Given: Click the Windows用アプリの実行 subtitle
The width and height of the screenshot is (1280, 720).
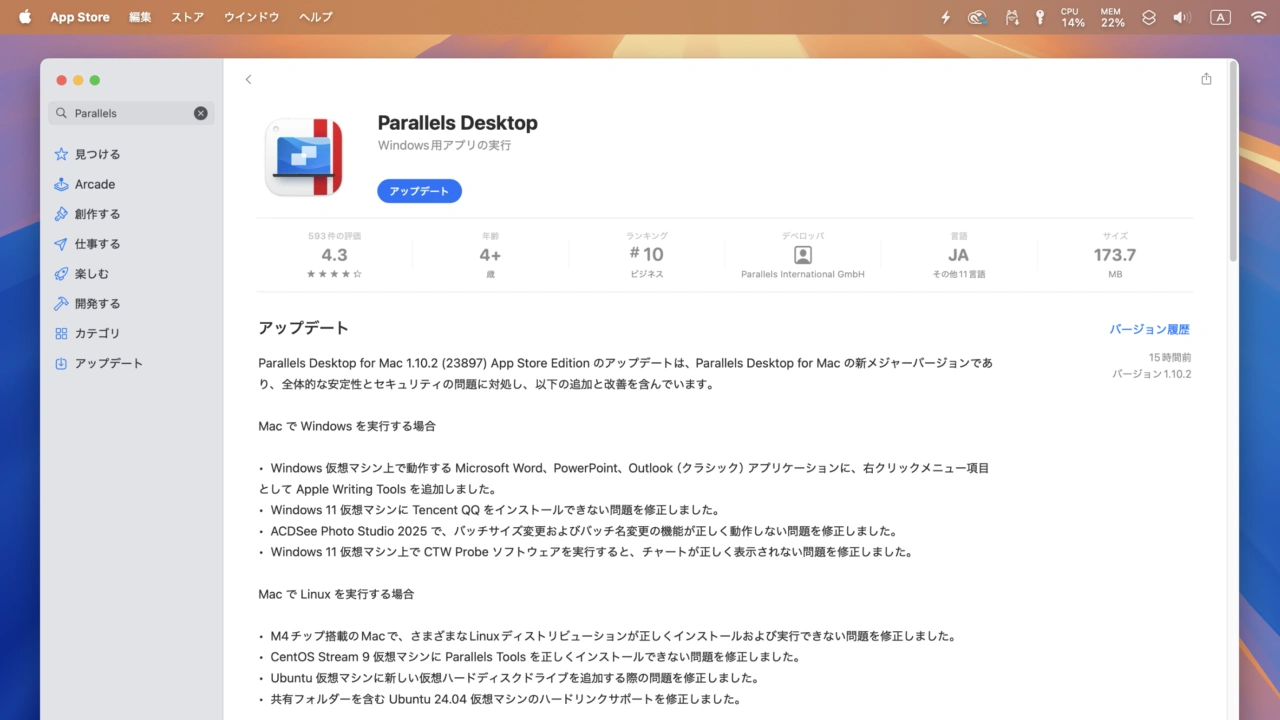Looking at the screenshot, I should coord(444,146).
